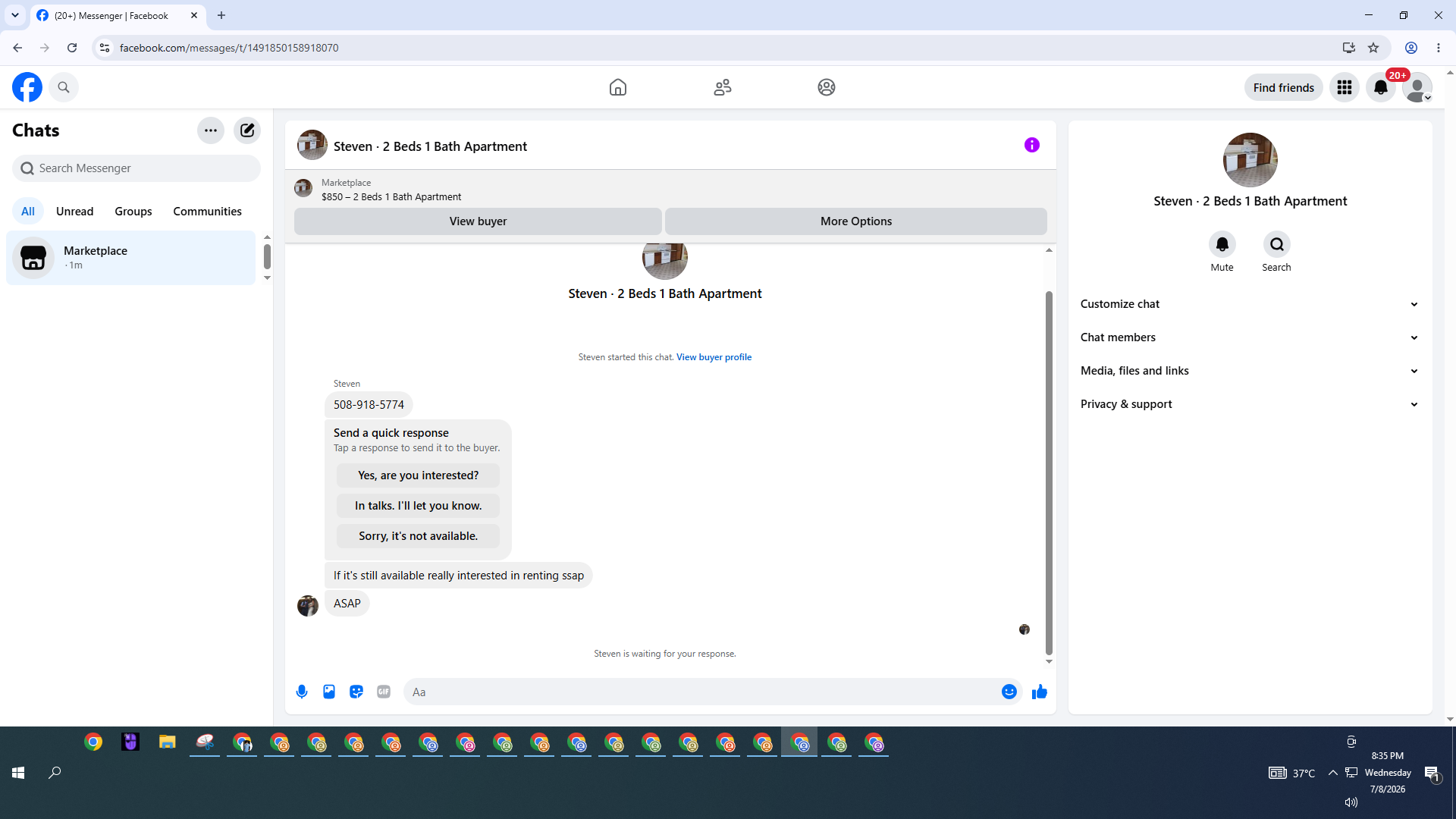The image size is (1456, 819).
Task: Send a thumbs-up like
Action: pyautogui.click(x=1040, y=692)
